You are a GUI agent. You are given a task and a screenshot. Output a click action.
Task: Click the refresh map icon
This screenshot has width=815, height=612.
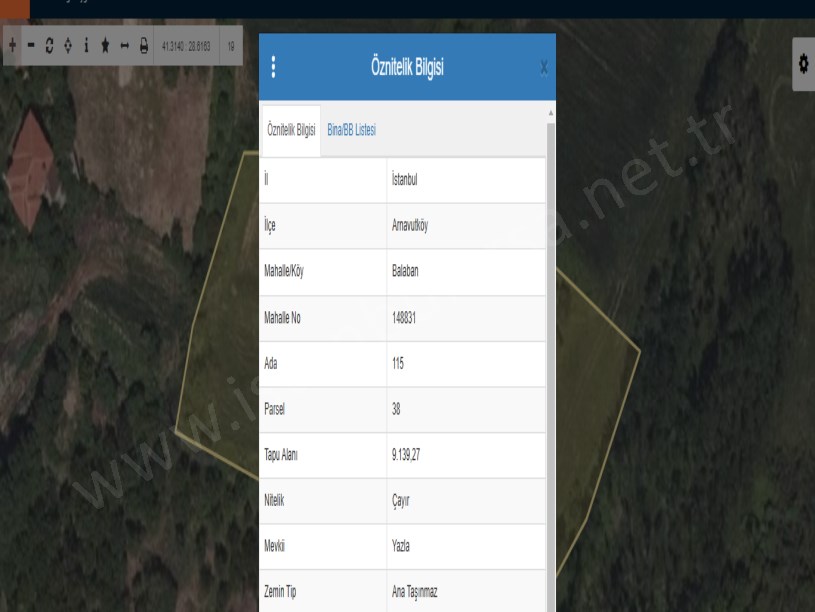[49, 46]
